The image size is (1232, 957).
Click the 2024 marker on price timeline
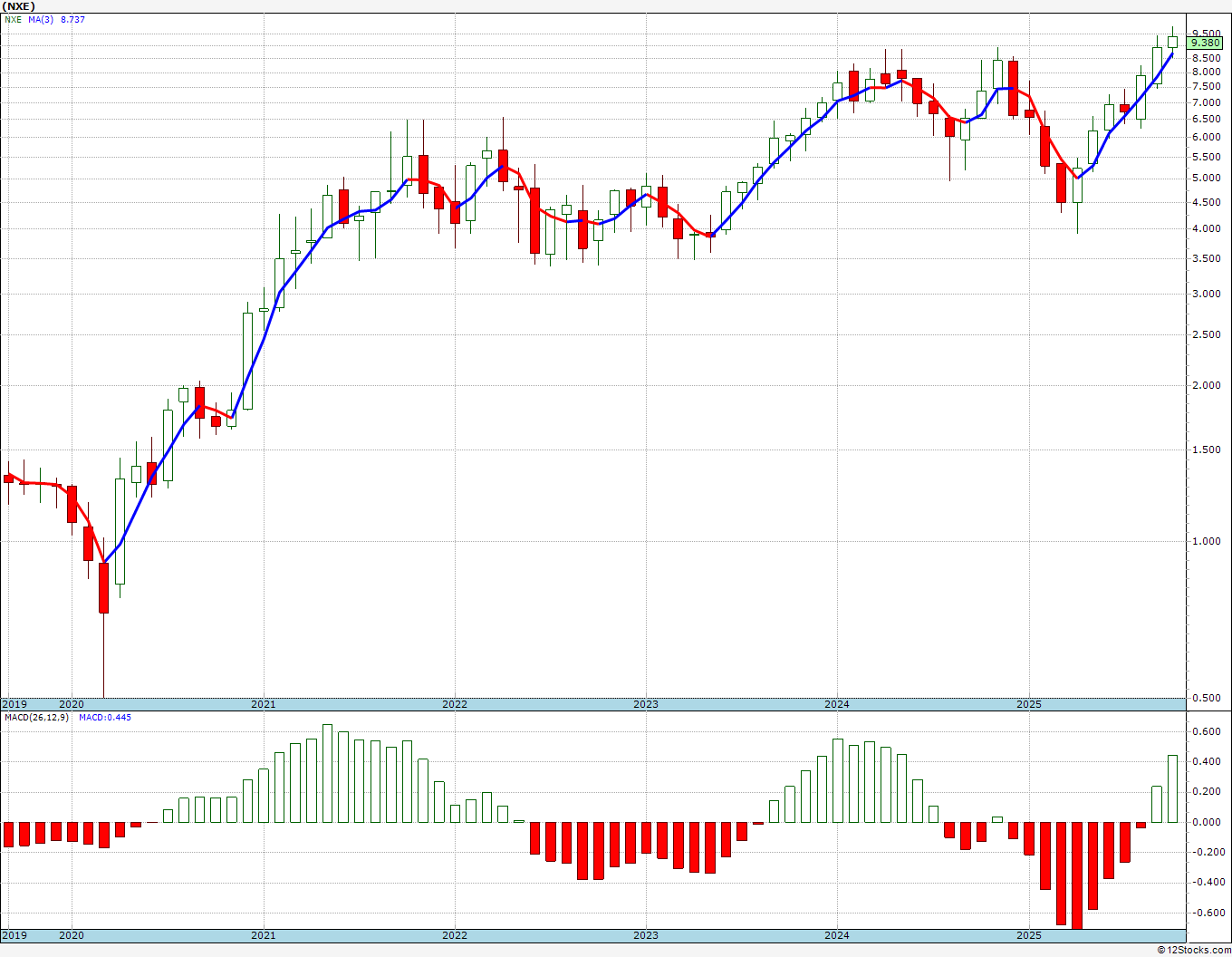(x=836, y=704)
